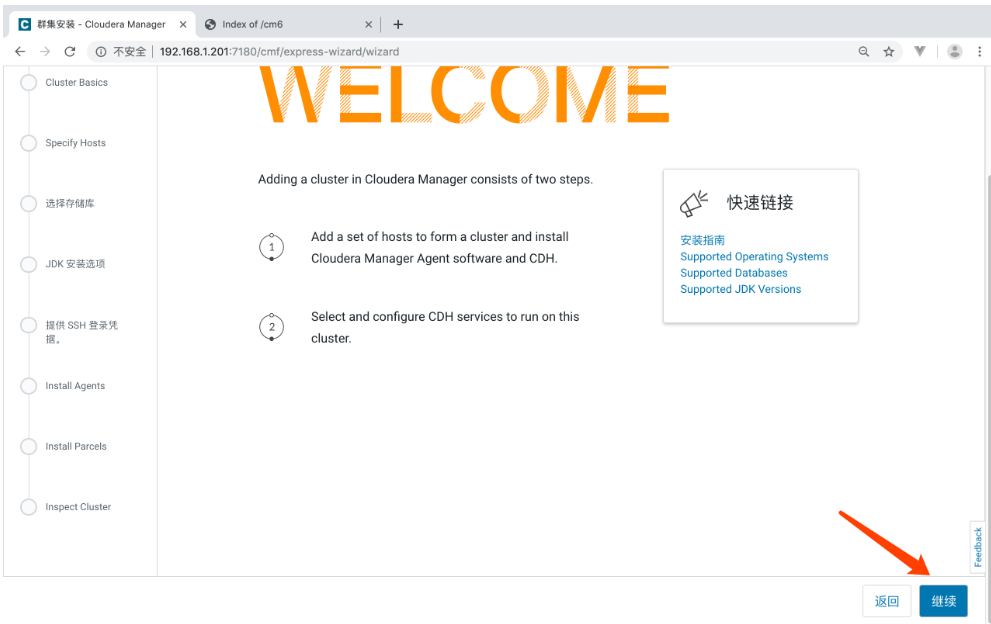This screenshot has width=991, height=624.
Task: Bookmark this page with the star icon
Action: (x=889, y=52)
